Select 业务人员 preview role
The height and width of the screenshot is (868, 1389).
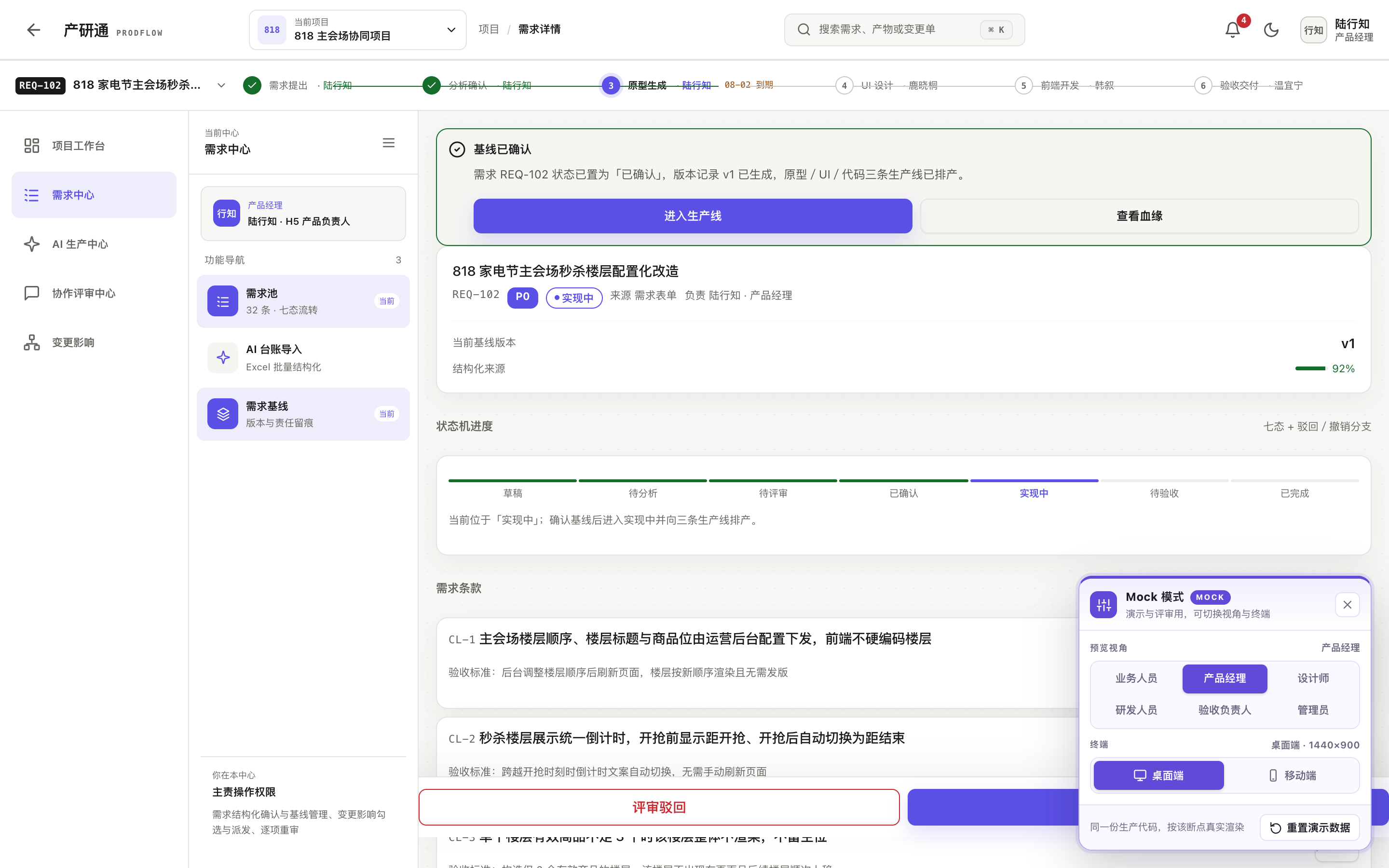[x=1136, y=678]
